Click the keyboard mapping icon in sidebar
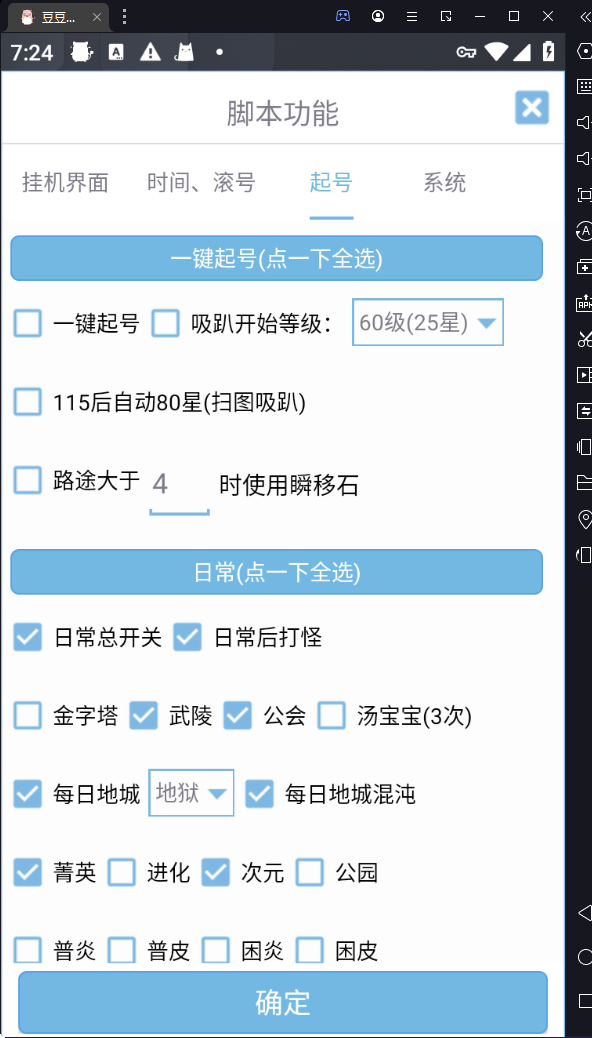 pos(584,86)
